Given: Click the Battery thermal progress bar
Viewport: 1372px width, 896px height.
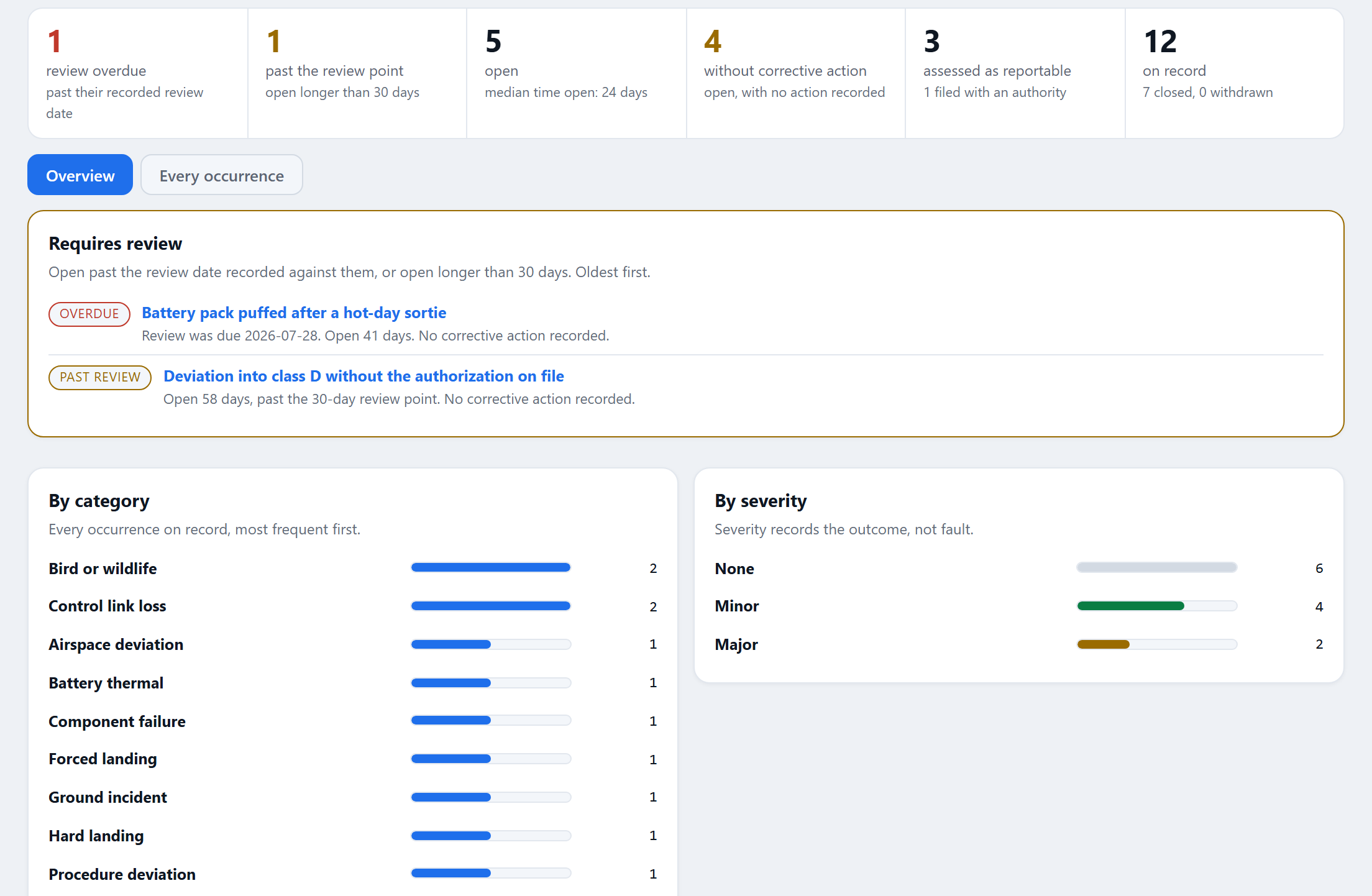Looking at the screenshot, I should [491, 683].
